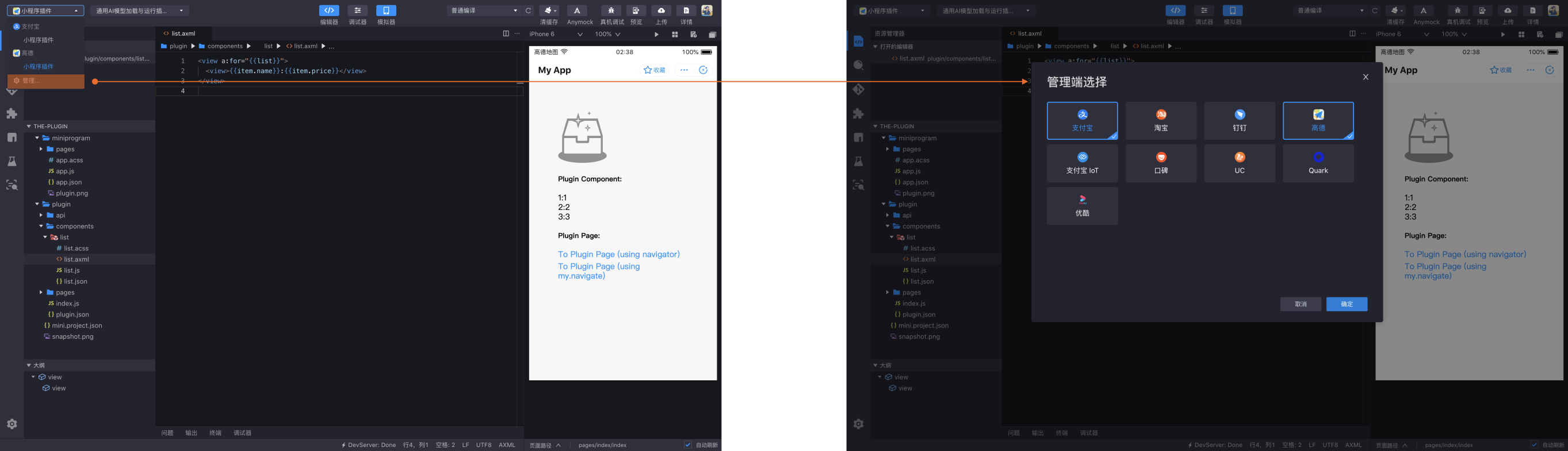
Task: Click the 上传 upload icon in left screenshot
Action: pos(661,10)
